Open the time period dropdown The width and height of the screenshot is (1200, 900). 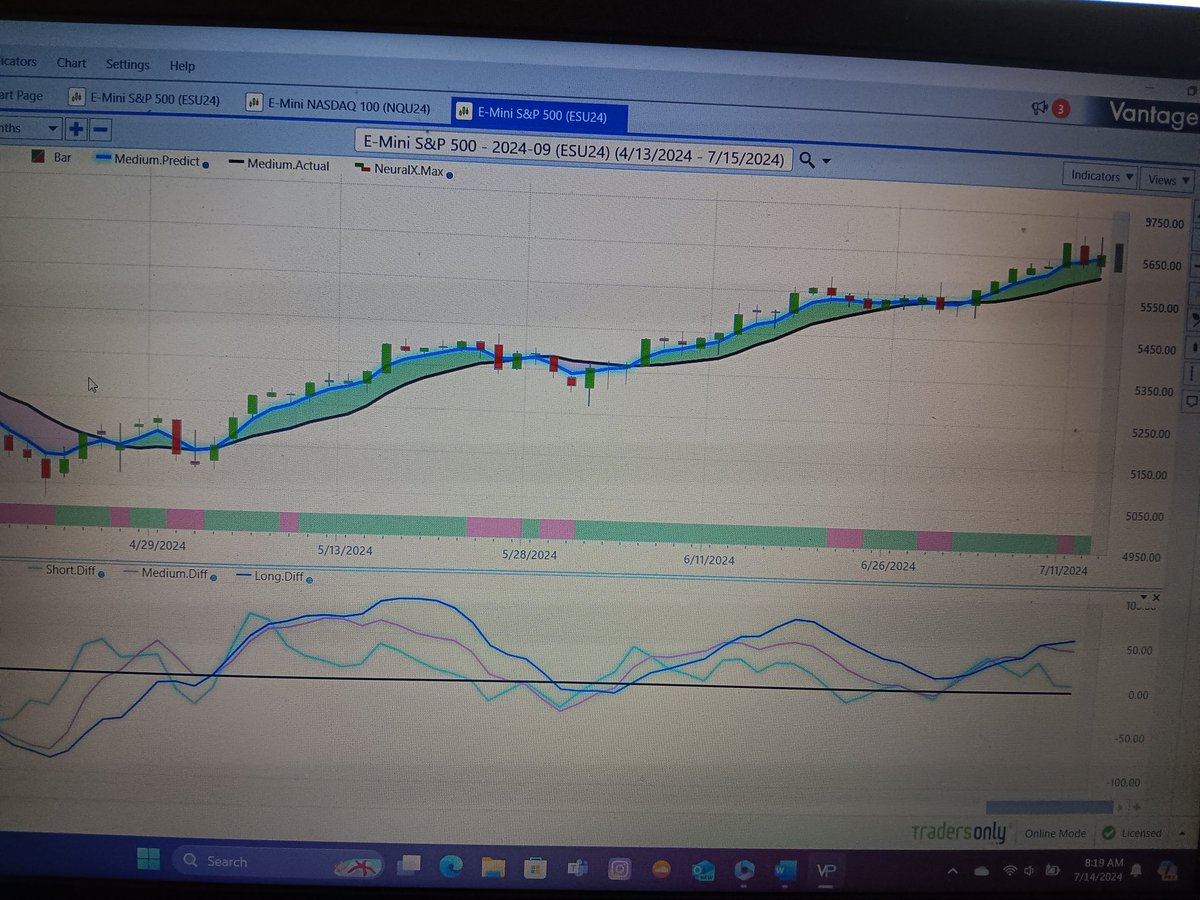pos(30,128)
